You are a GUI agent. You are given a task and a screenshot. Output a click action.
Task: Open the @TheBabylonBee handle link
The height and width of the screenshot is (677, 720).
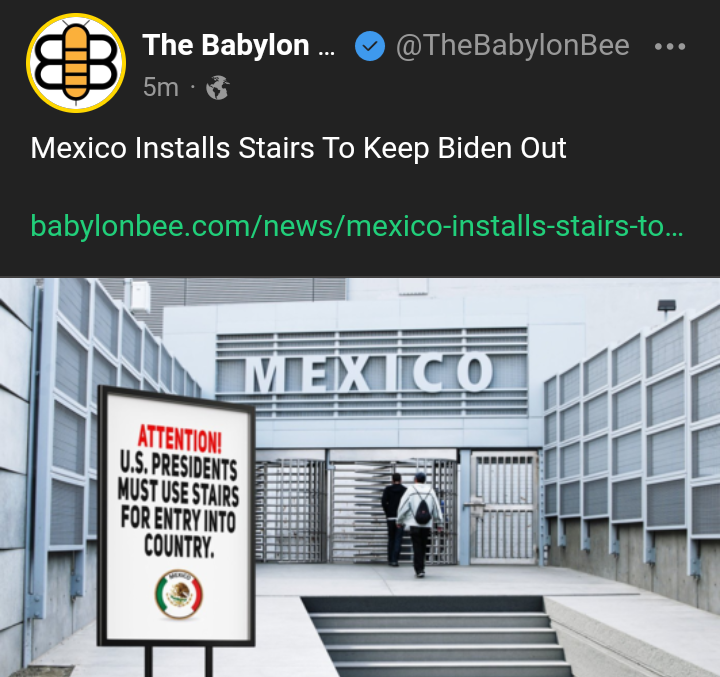[512, 45]
